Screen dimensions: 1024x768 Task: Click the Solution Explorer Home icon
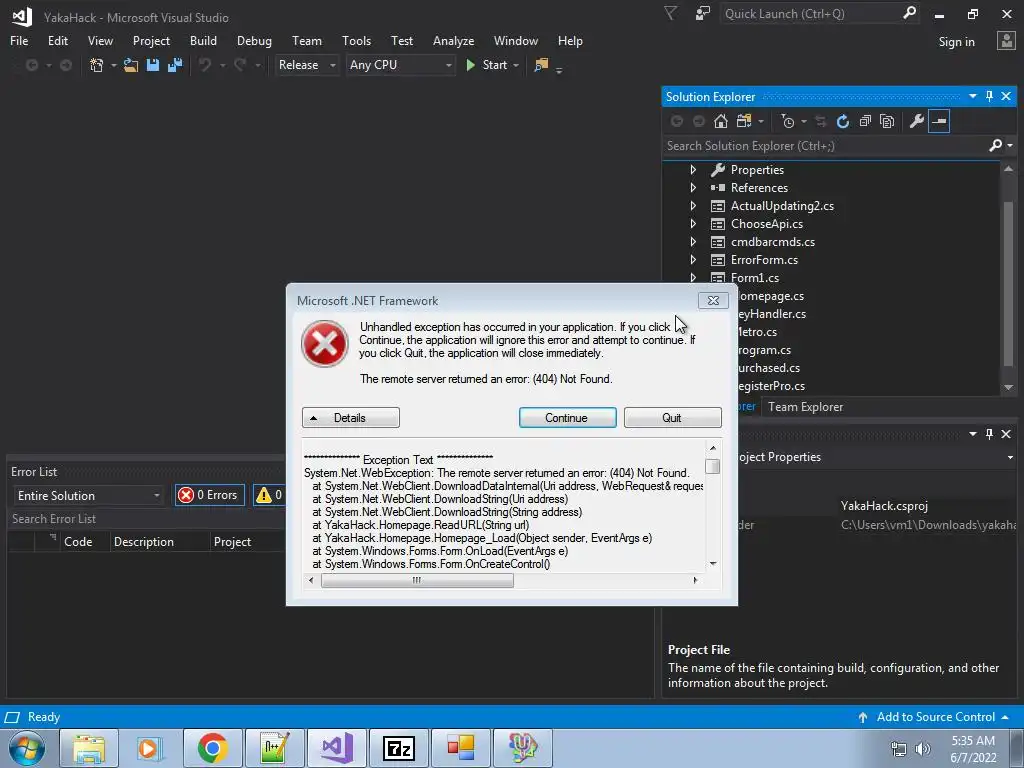720,121
